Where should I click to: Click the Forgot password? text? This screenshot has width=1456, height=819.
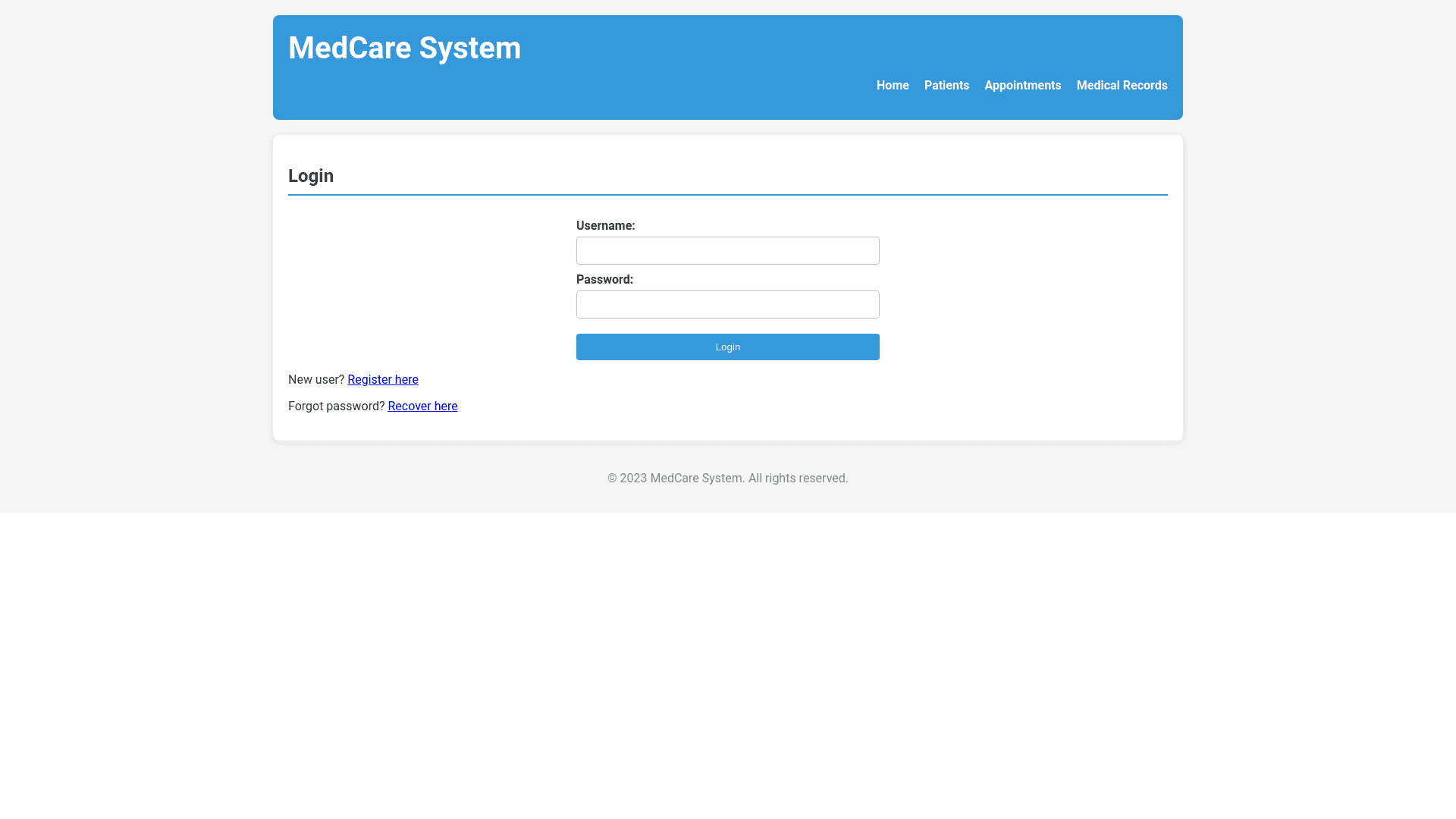[x=336, y=406]
